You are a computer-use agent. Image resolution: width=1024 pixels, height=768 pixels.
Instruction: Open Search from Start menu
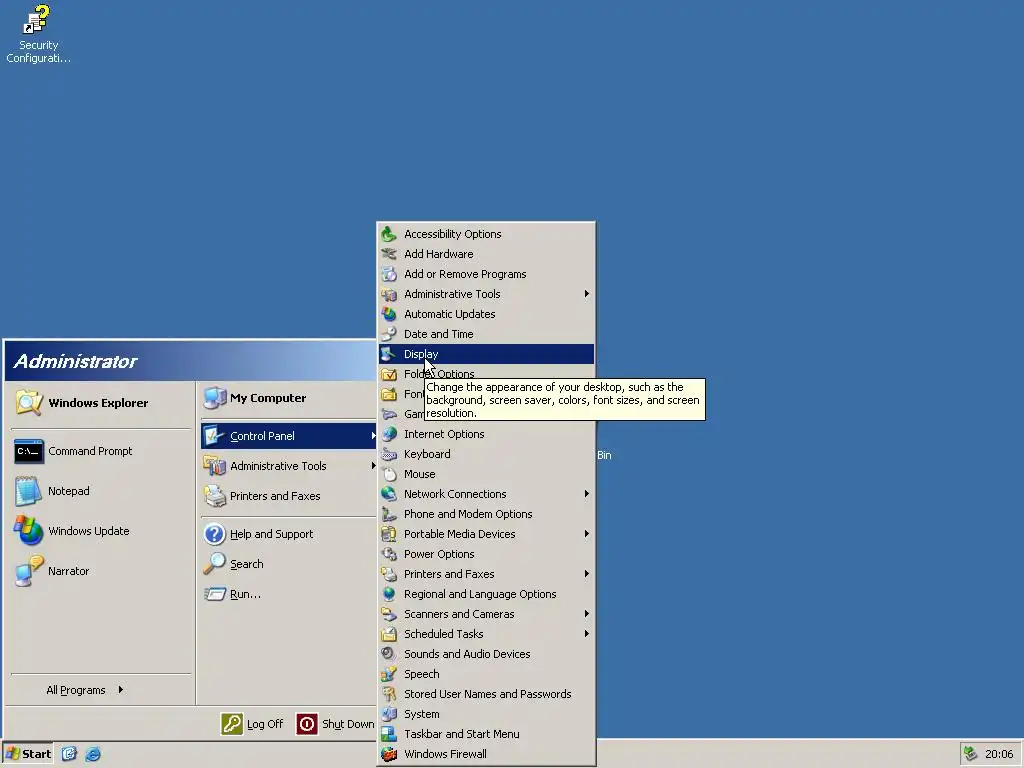289,564
